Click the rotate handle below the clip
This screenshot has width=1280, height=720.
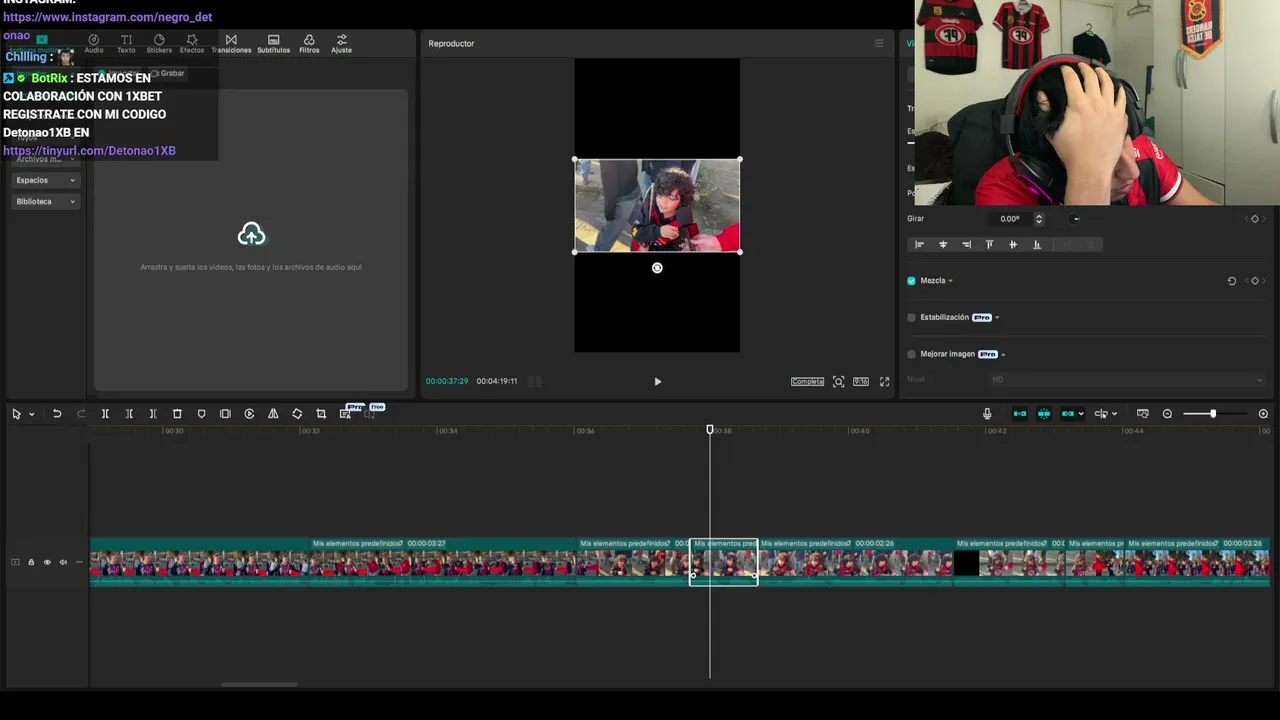(x=657, y=268)
